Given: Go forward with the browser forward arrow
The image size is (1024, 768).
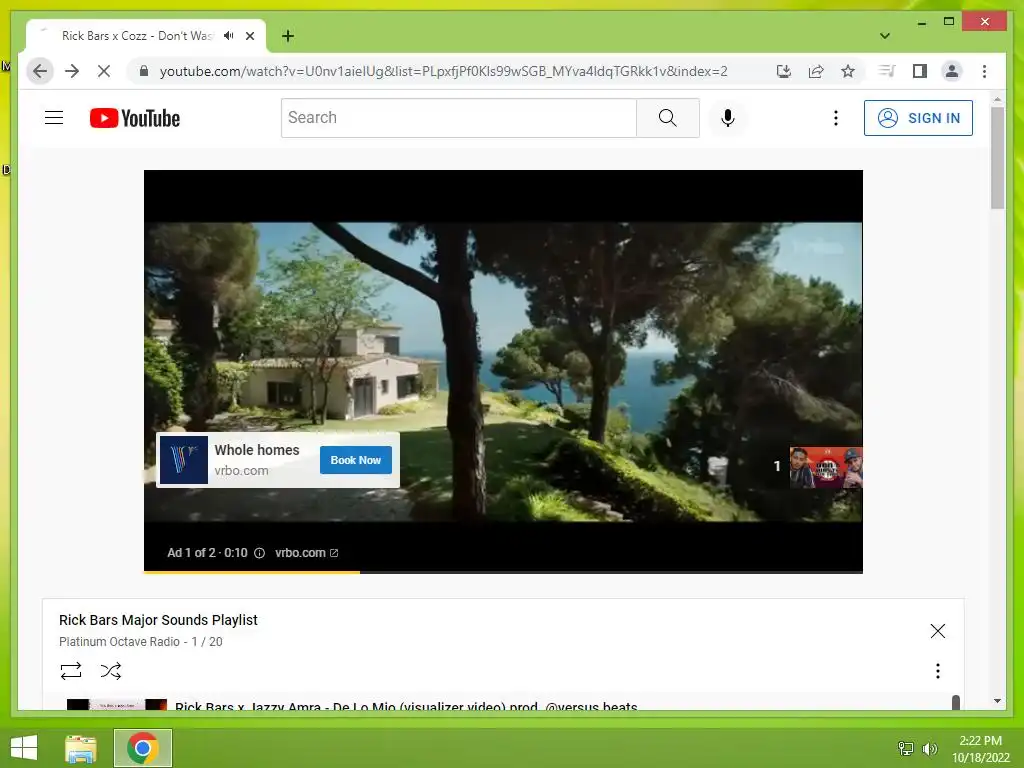Looking at the screenshot, I should pyautogui.click(x=72, y=71).
